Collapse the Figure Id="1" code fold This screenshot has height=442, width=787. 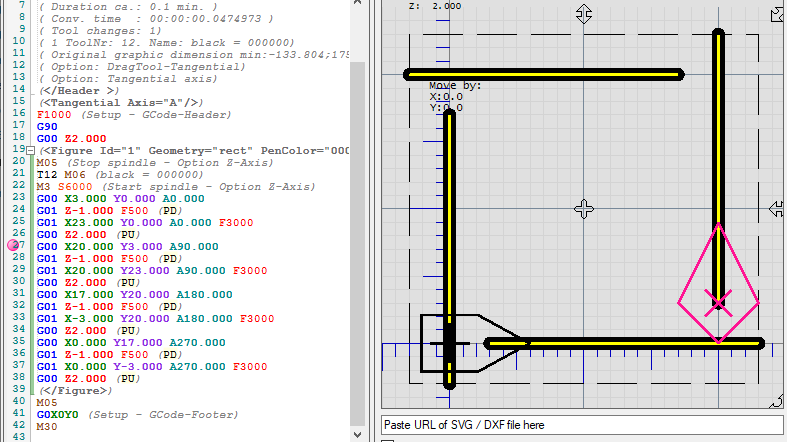31,150
